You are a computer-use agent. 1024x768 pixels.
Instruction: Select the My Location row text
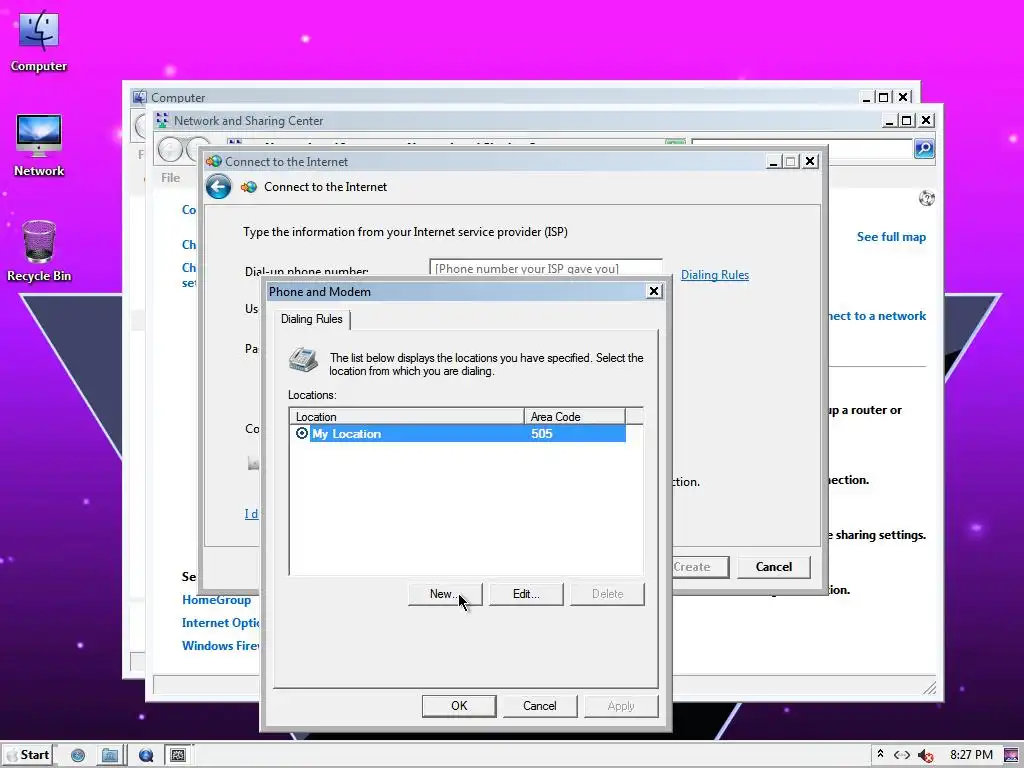[x=346, y=434]
